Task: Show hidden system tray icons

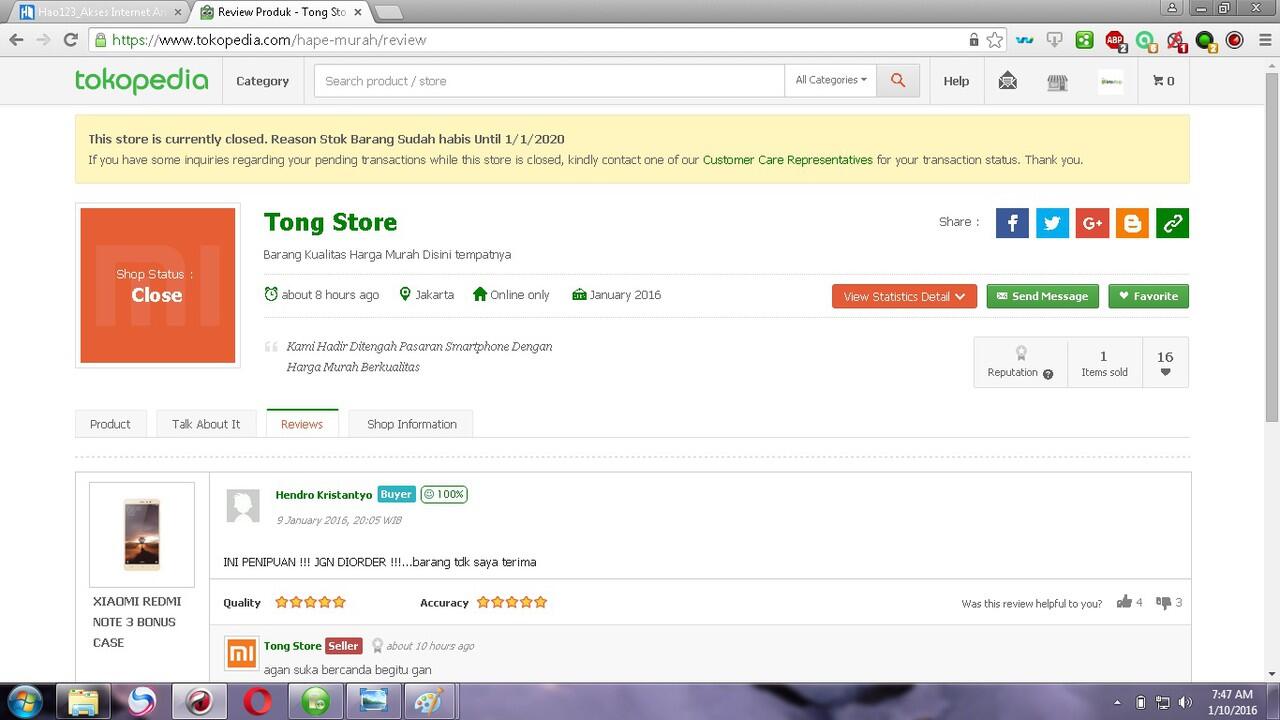Action: tap(1116, 702)
